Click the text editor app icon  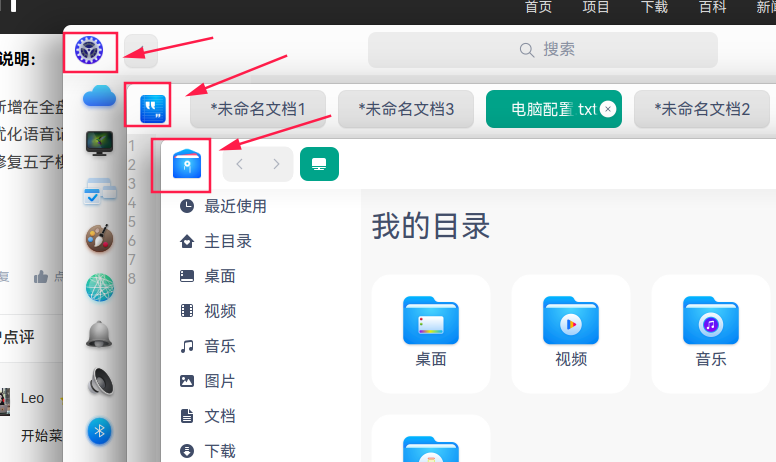click(153, 109)
